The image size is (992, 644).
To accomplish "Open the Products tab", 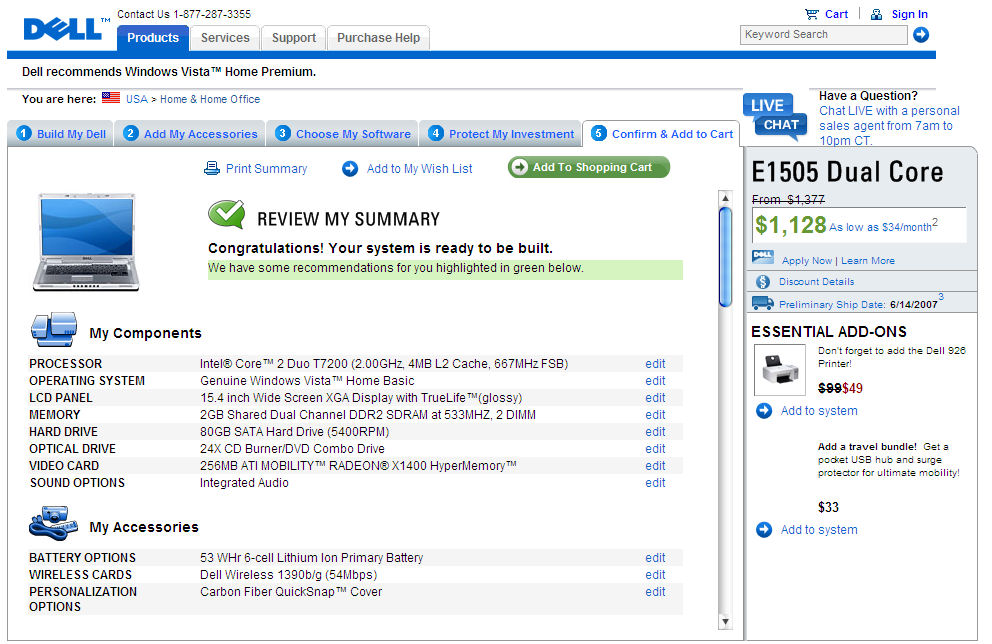I will click(x=152, y=37).
